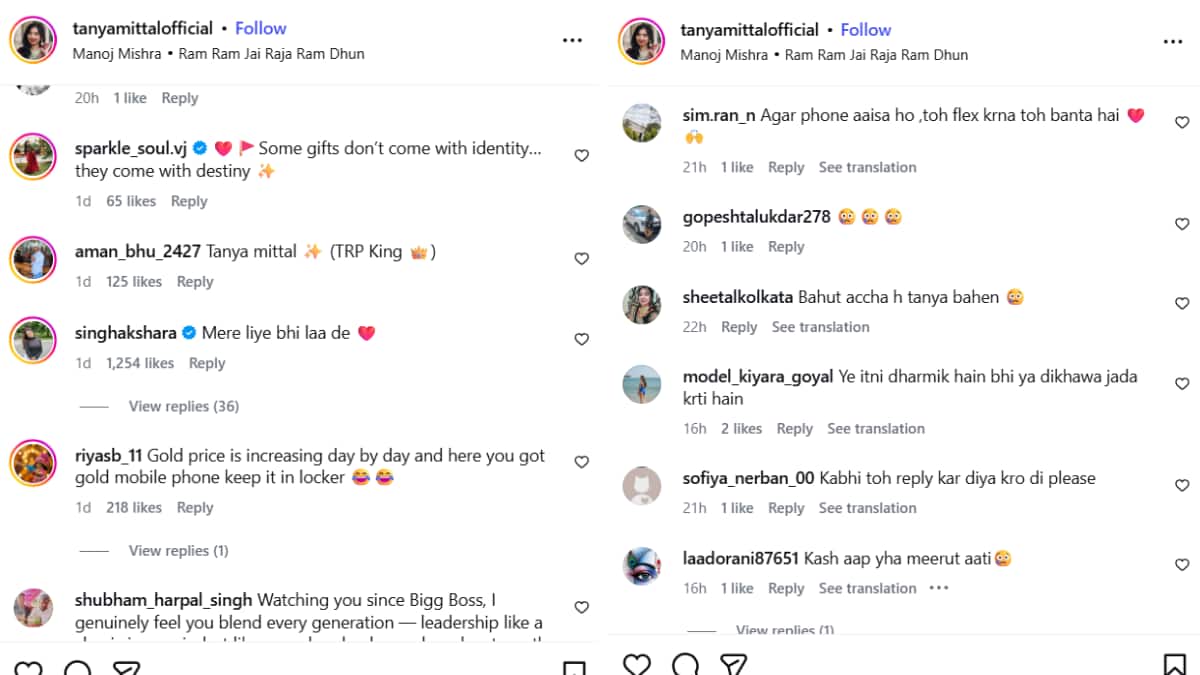Show replies under laadorani87651's comment
Image resolution: width=1200 pixels, height=675 pixels.
(784, 630)
